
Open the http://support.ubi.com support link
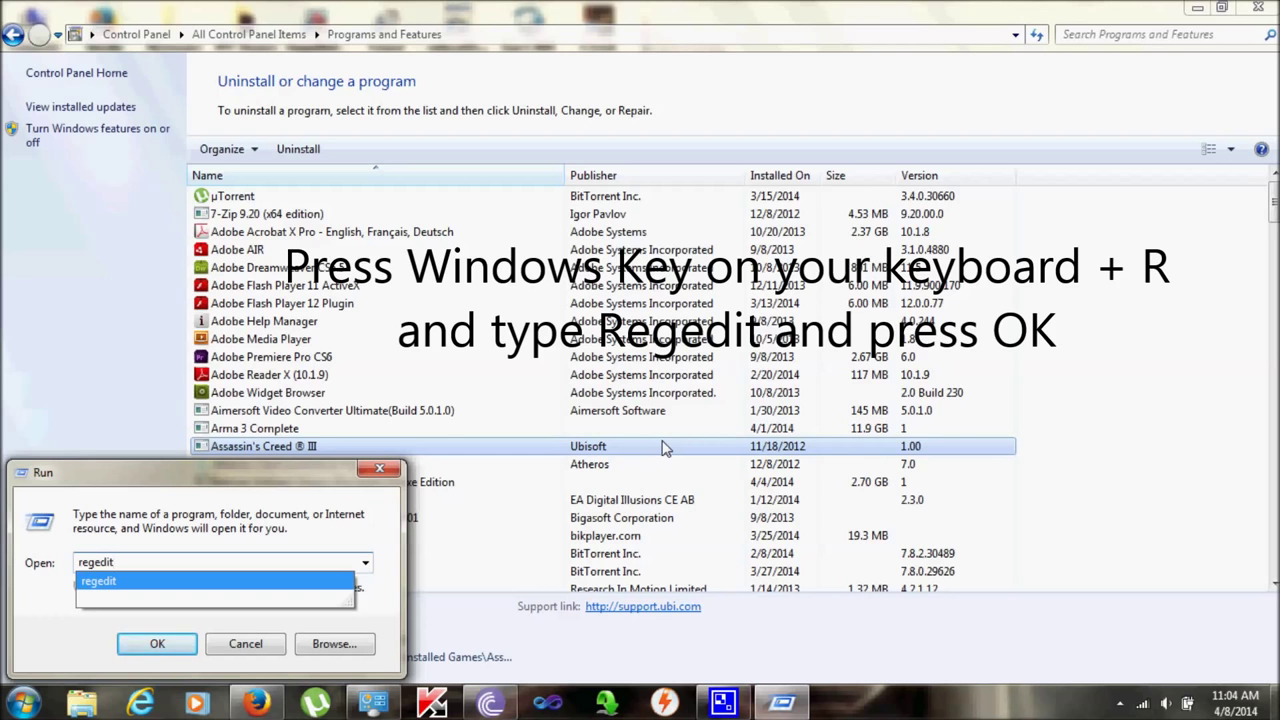(643, 606)
